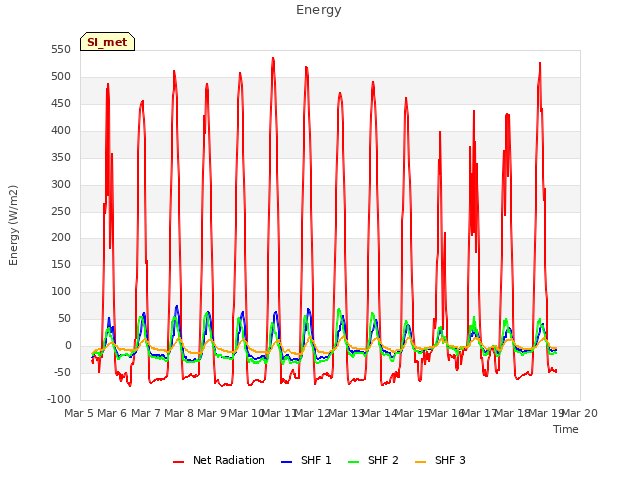Click the Mar 18 x-axis tick label
The height and width of the screenshot is (480, 640).
(x=513, y=413)
